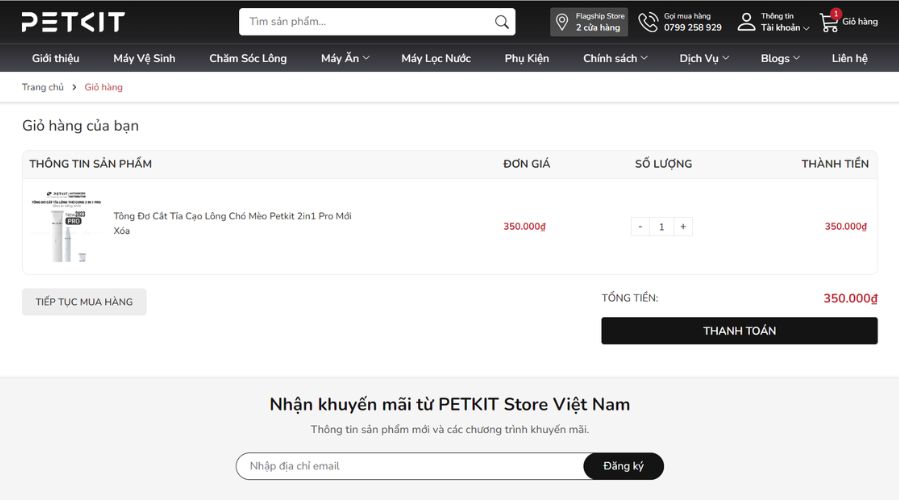Open Flagship Store location pin
Image resolution: width=899 pixels, height=500 pixels.
click(x=563, y=22)
